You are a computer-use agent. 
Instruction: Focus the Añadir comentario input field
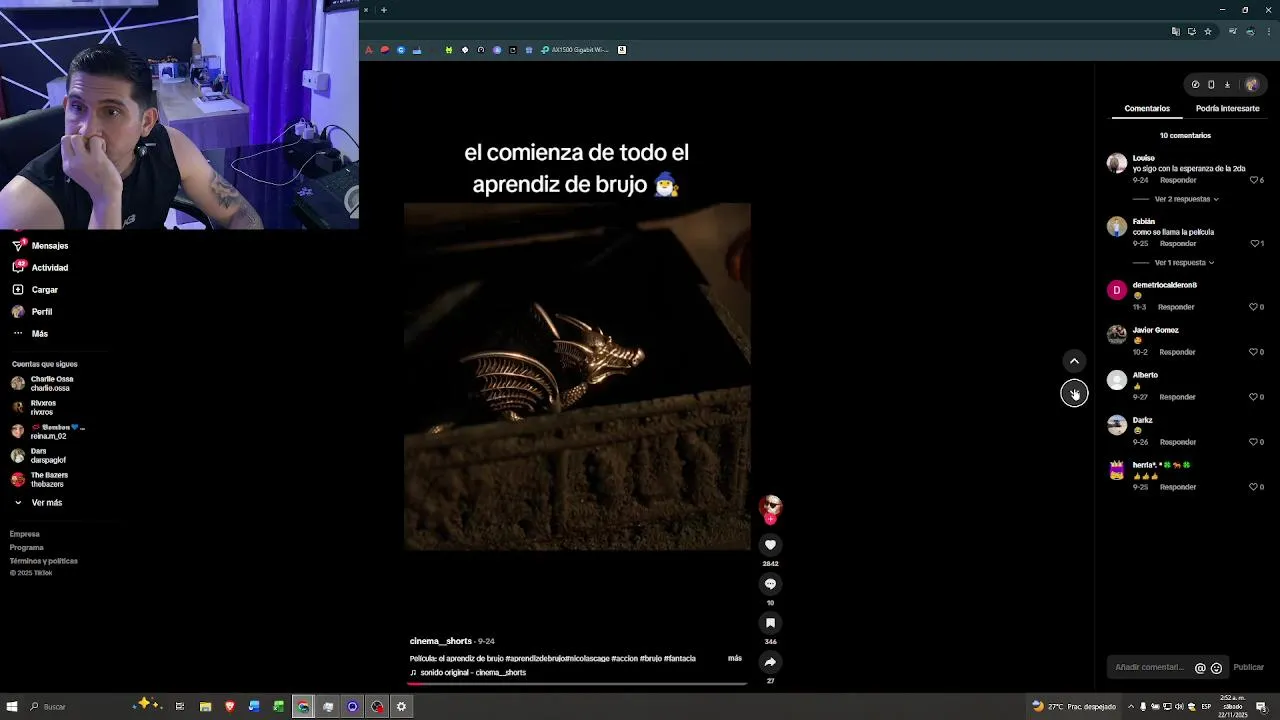click(1150, 667)
